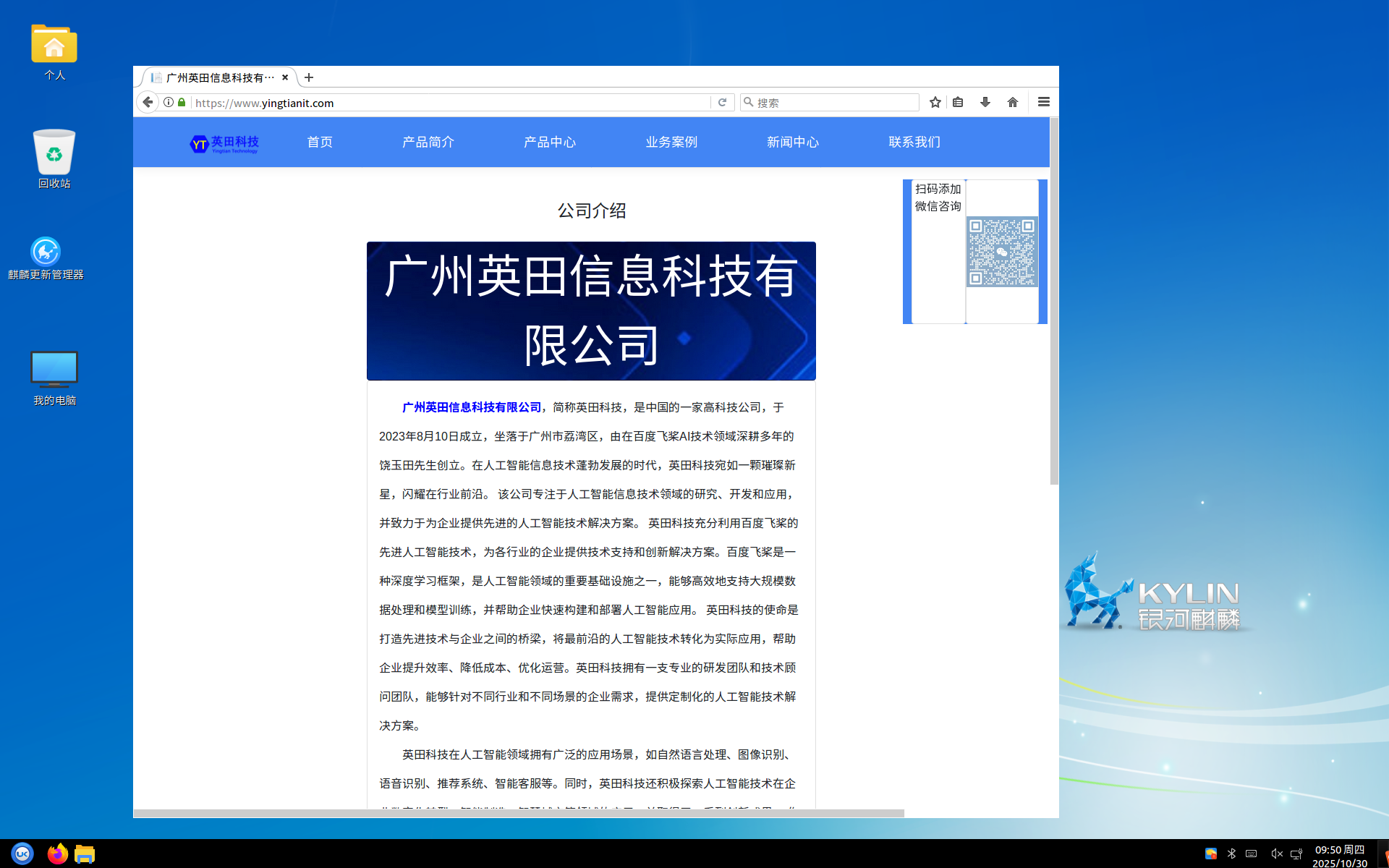Screen dimensions: 1389x868
Task: Click the WeChat QR code image
Action: coord(1002,252)
